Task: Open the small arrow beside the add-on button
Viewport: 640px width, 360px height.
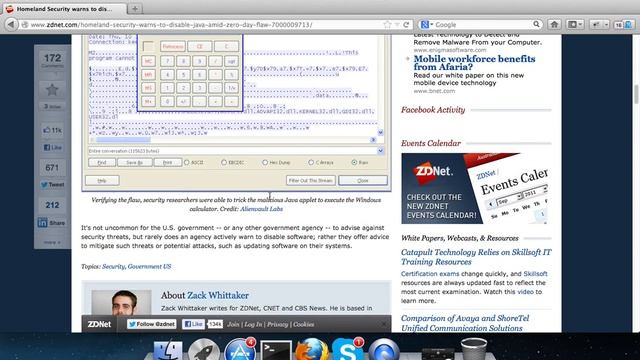Action: click(x=607, y=25)
